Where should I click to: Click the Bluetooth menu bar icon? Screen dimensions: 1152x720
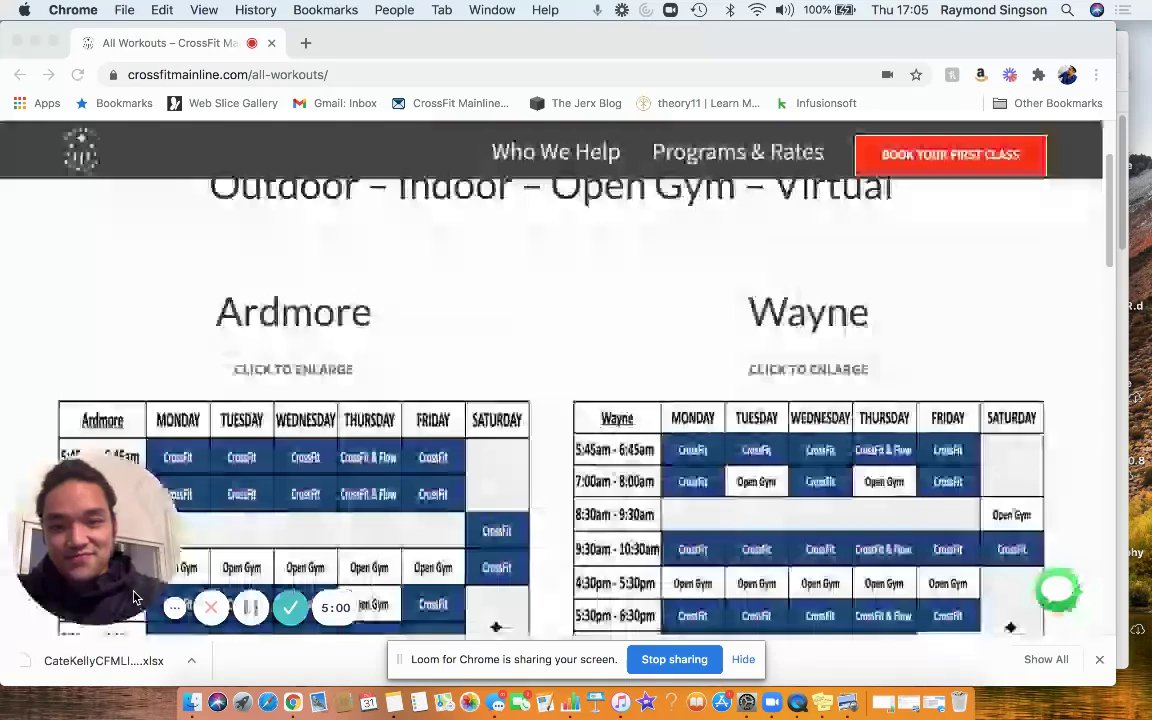(x=730, y=10)
